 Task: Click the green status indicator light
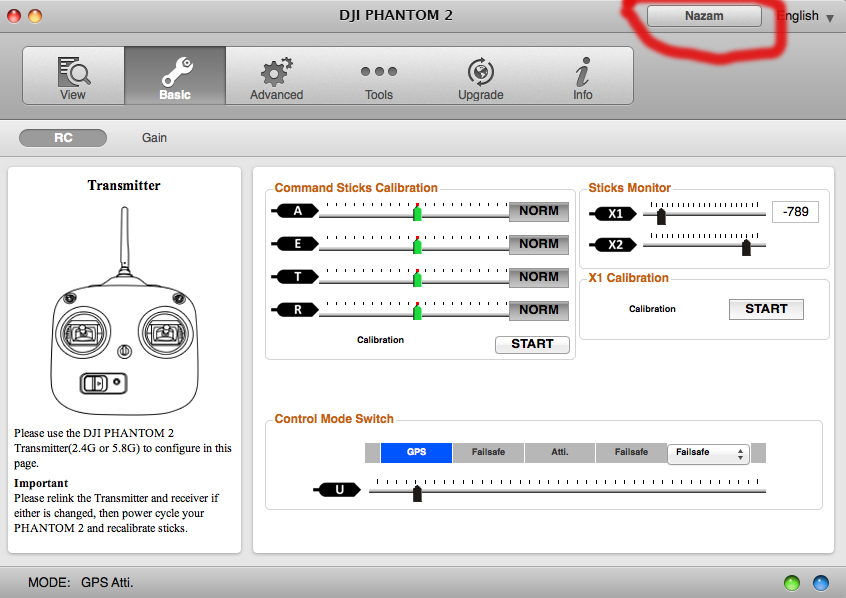[792, 582]
